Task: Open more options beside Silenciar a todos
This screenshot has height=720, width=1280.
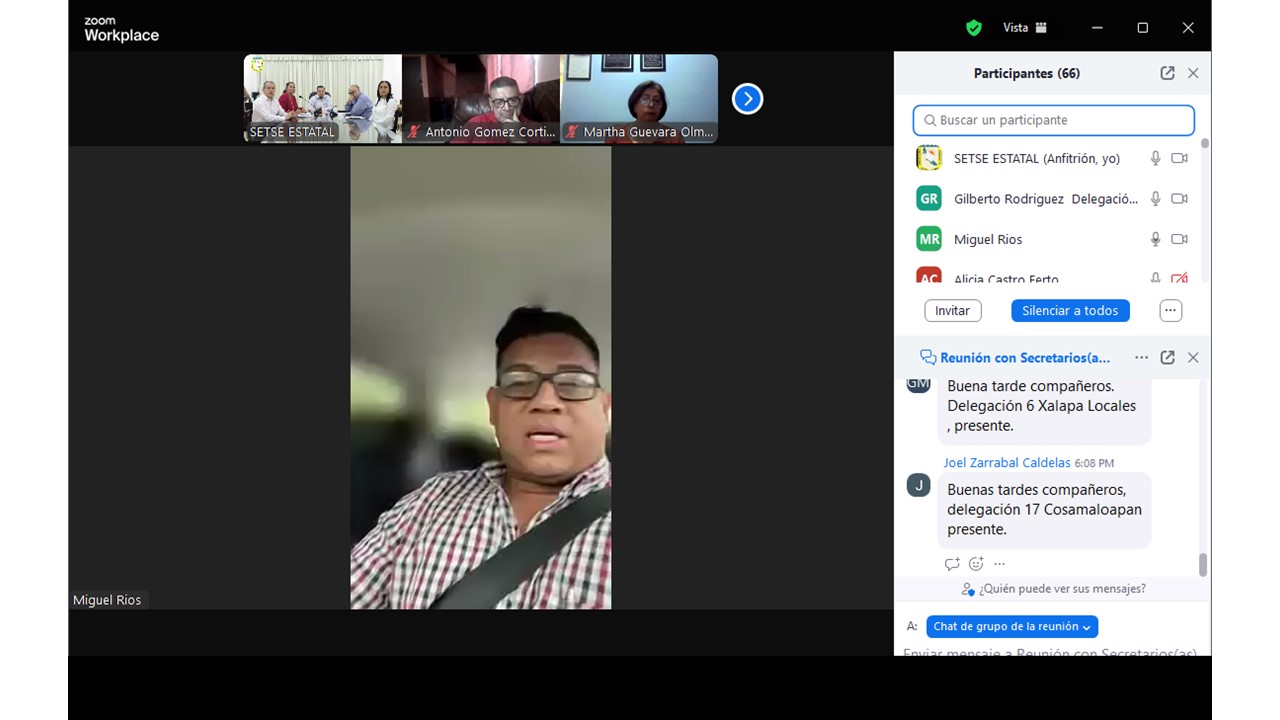Action: point(1170,311)
